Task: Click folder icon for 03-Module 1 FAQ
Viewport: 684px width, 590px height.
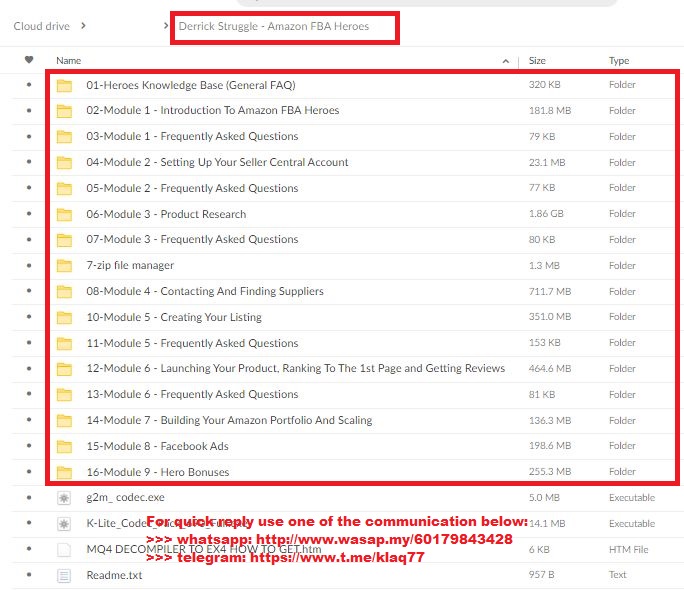Action: pyautogui.click(x=64, y=137)
